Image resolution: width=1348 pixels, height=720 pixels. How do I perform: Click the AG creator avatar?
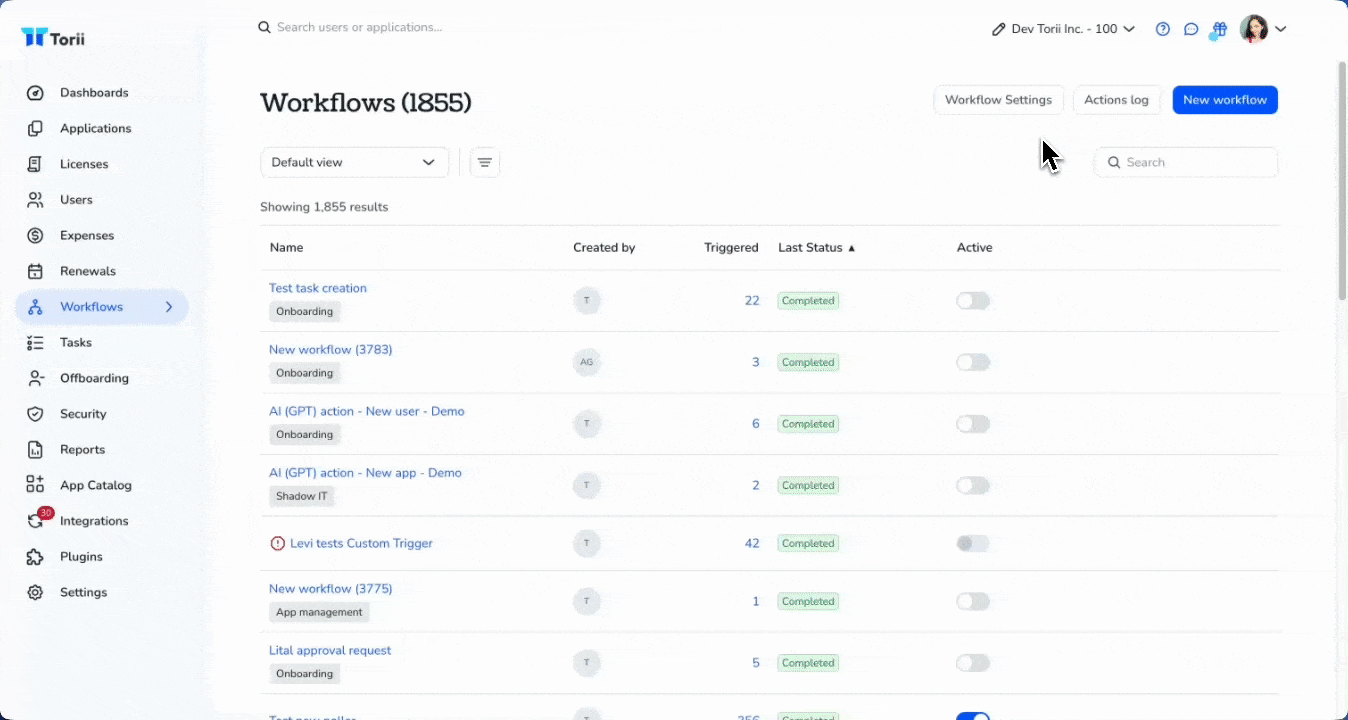pyautogui.click(x=587, y=362)
